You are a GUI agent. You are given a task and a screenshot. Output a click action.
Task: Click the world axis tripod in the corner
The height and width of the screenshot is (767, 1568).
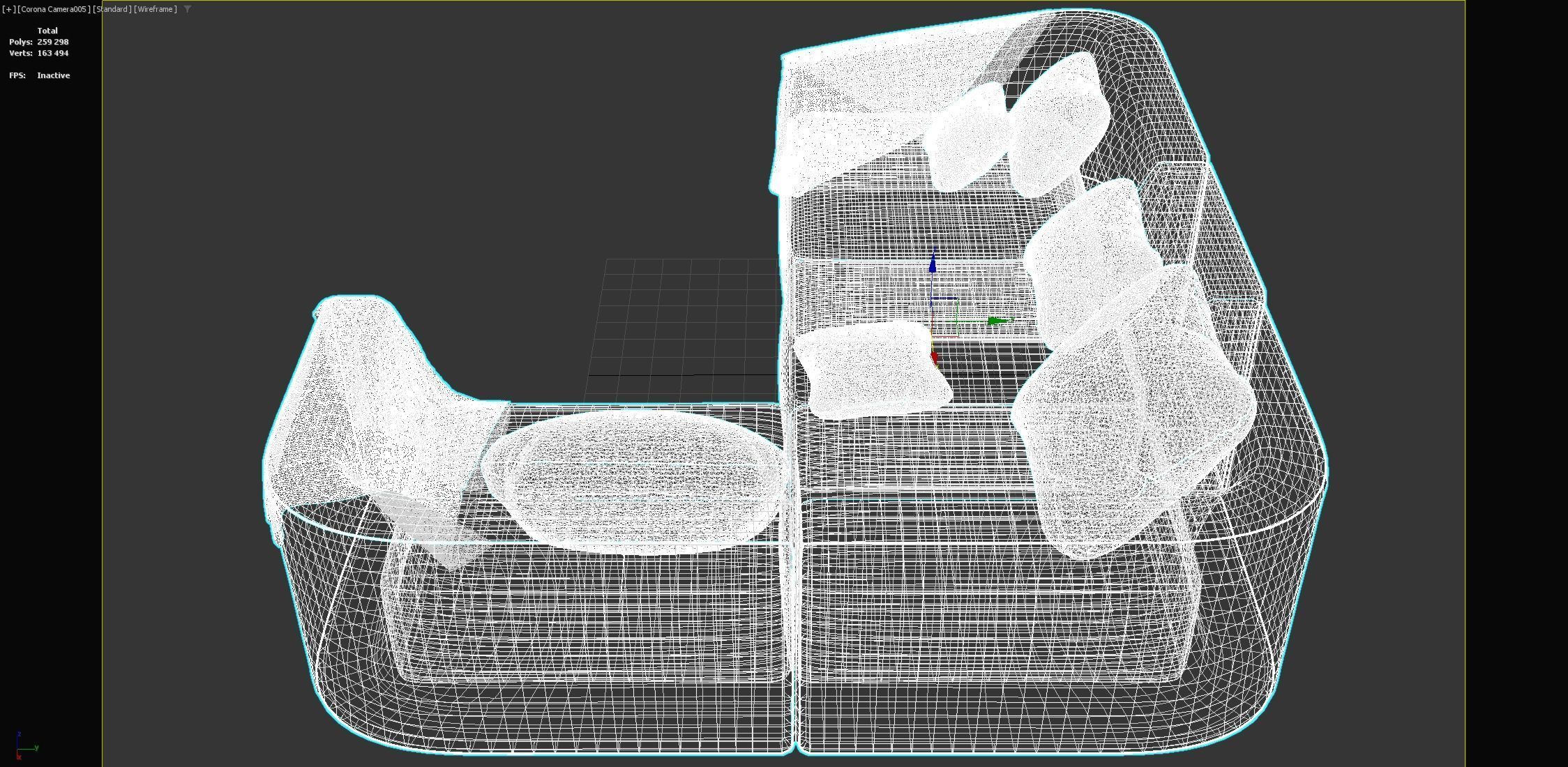(x=27, y=745)
